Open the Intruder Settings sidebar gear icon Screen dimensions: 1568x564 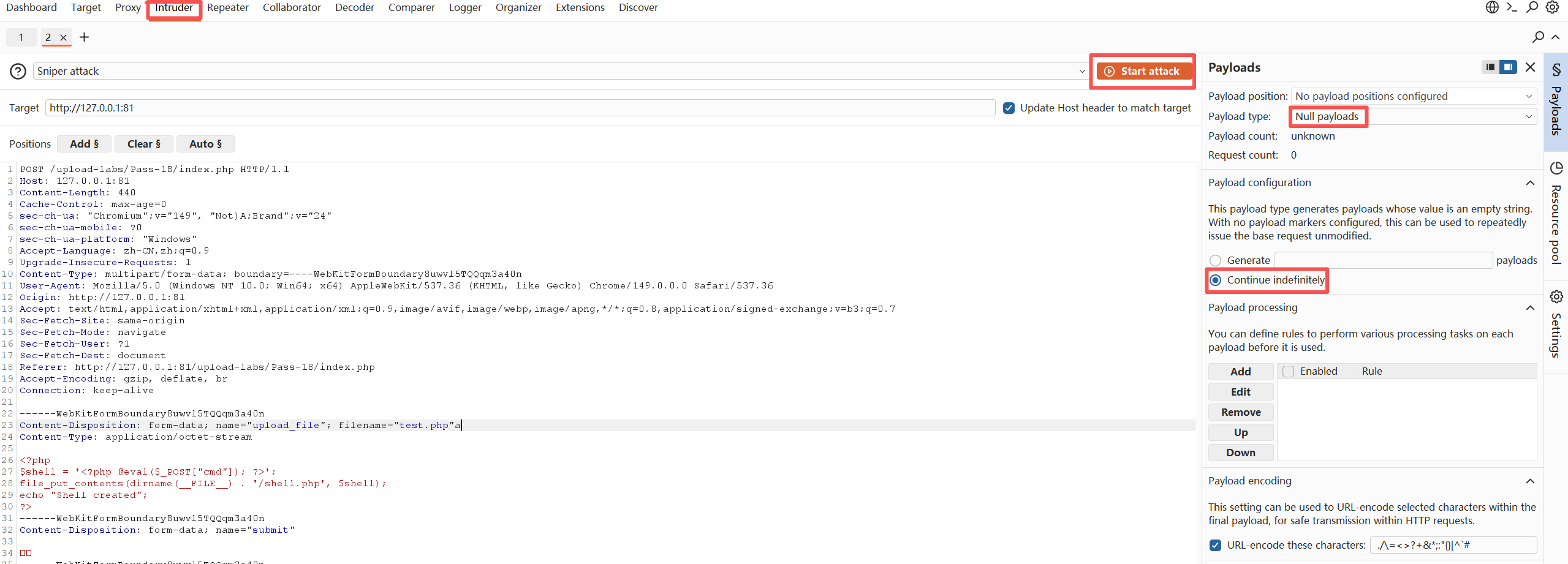click(1556, 297)
